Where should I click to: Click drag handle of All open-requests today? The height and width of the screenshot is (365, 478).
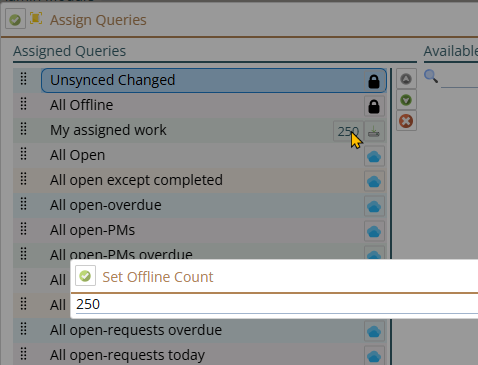tap(23, 354)
